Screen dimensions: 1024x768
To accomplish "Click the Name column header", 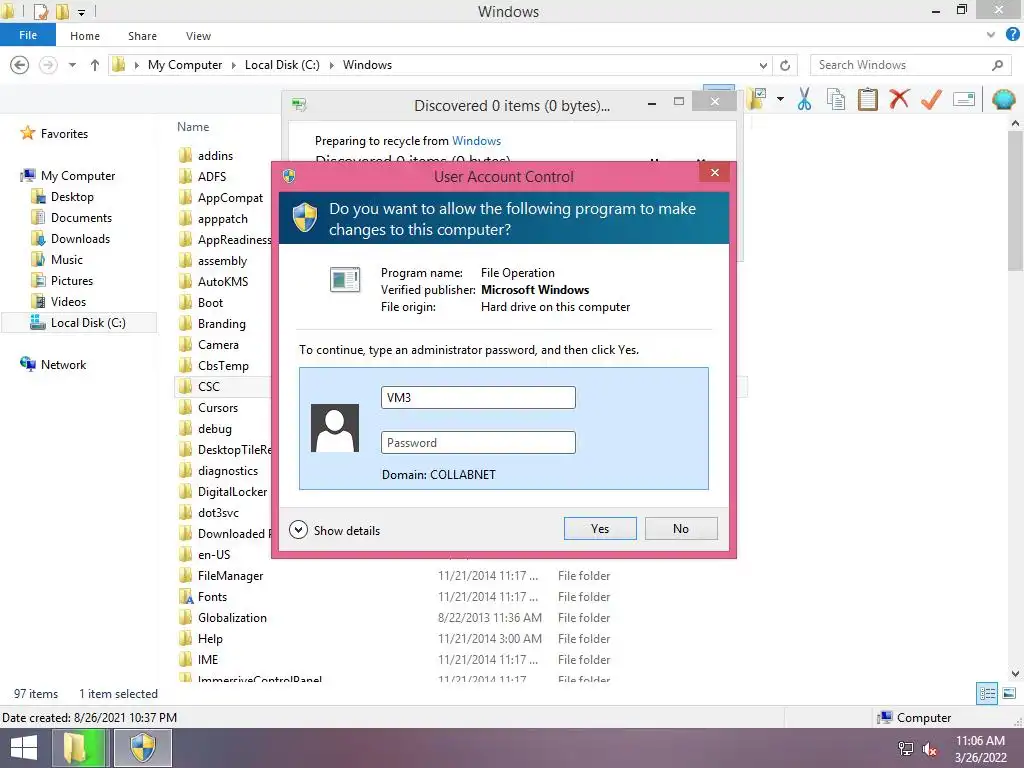I will pos(193,127).
